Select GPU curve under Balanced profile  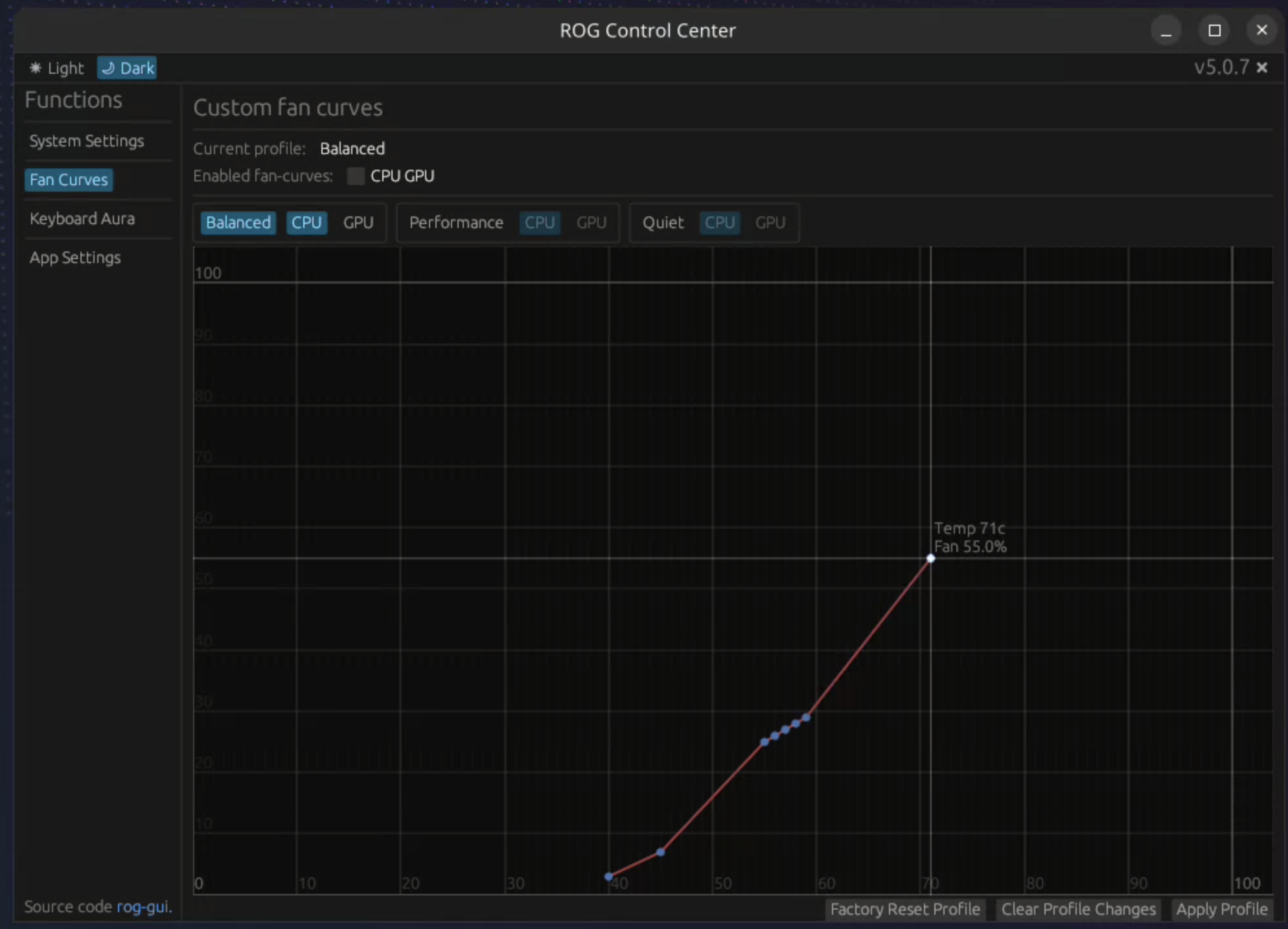point(358,223)
